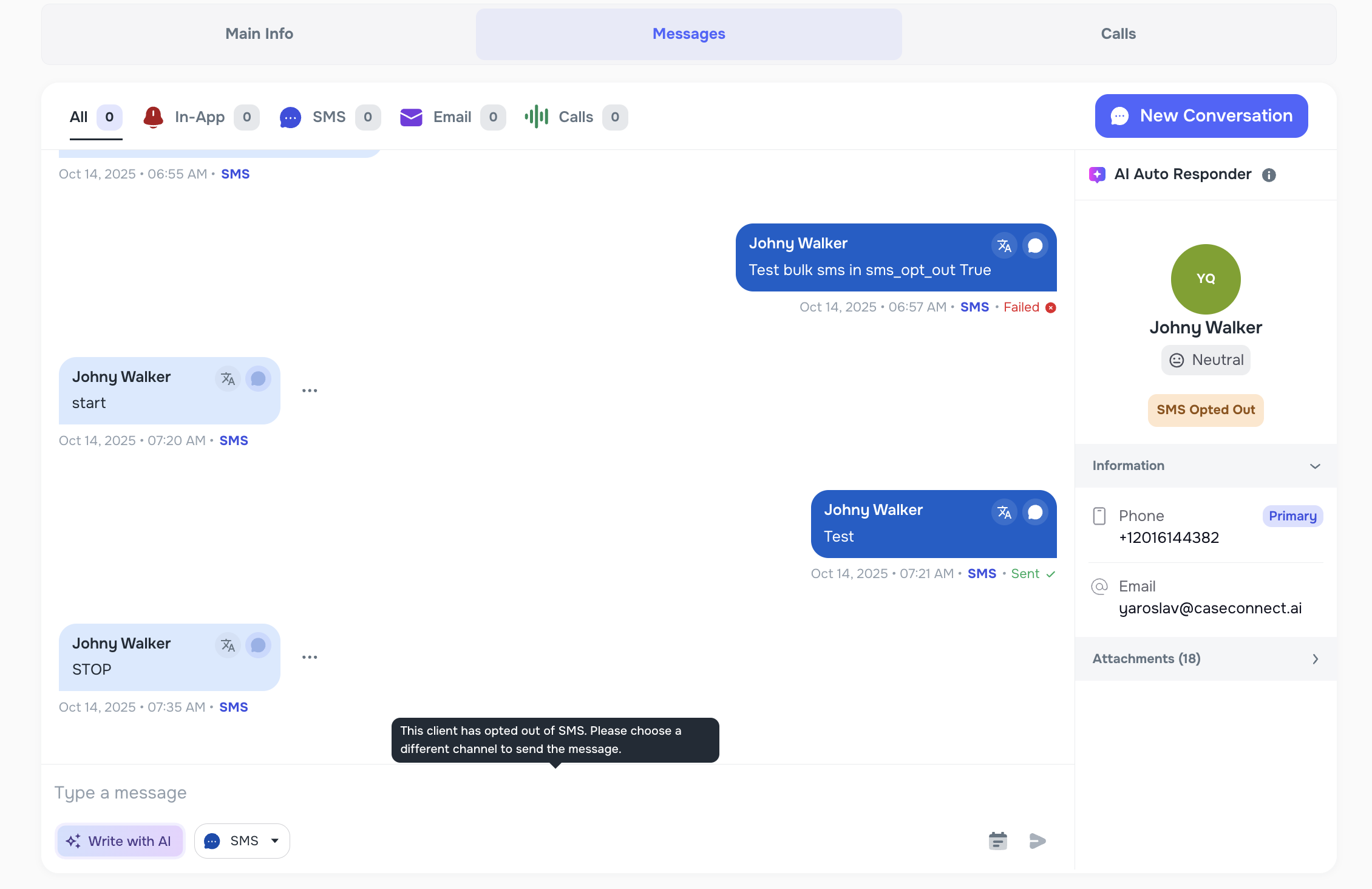
Task: Click the translate icon on the STOP message
Action: 228,645
